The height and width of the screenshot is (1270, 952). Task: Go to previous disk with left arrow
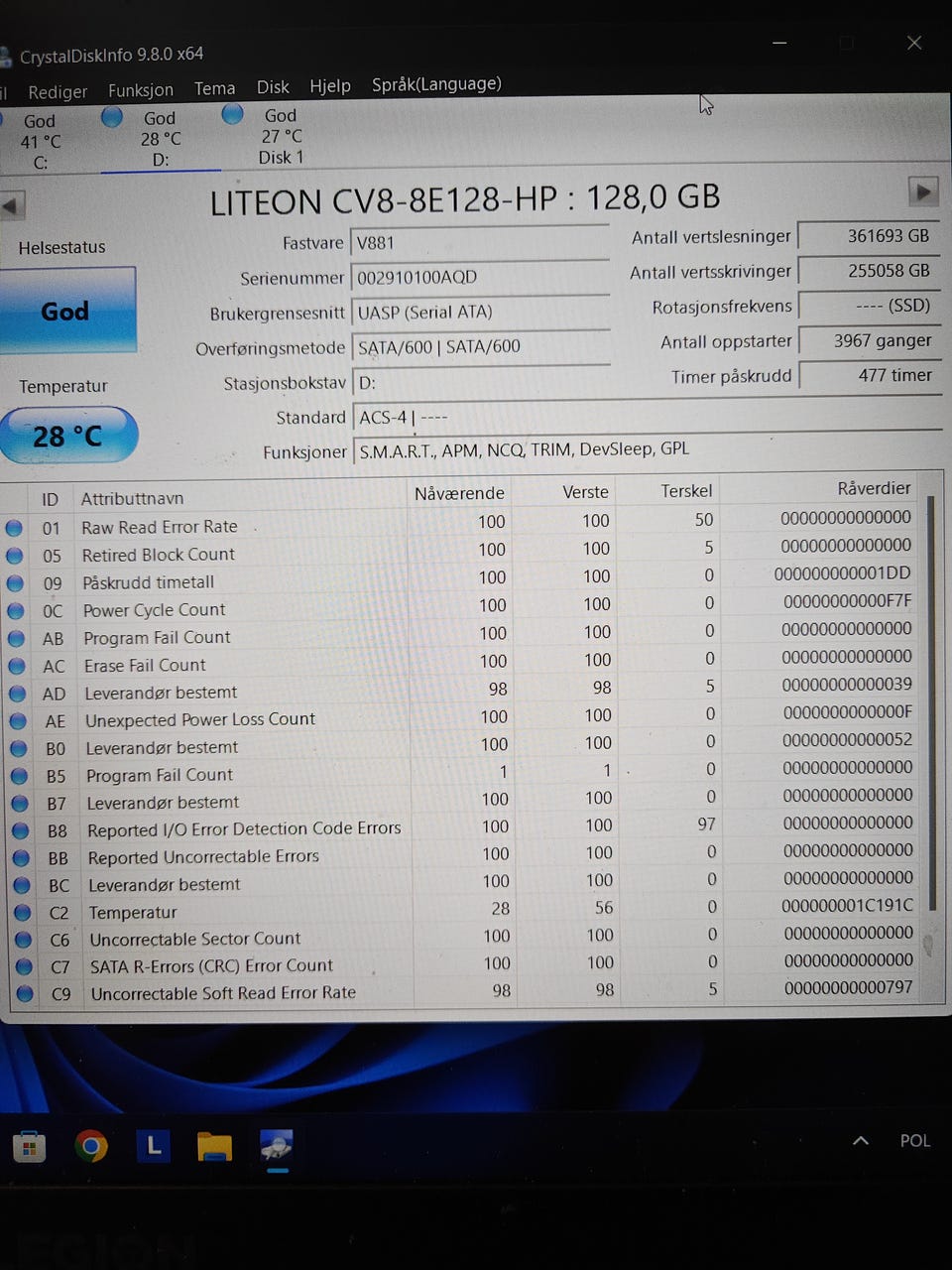12,206
